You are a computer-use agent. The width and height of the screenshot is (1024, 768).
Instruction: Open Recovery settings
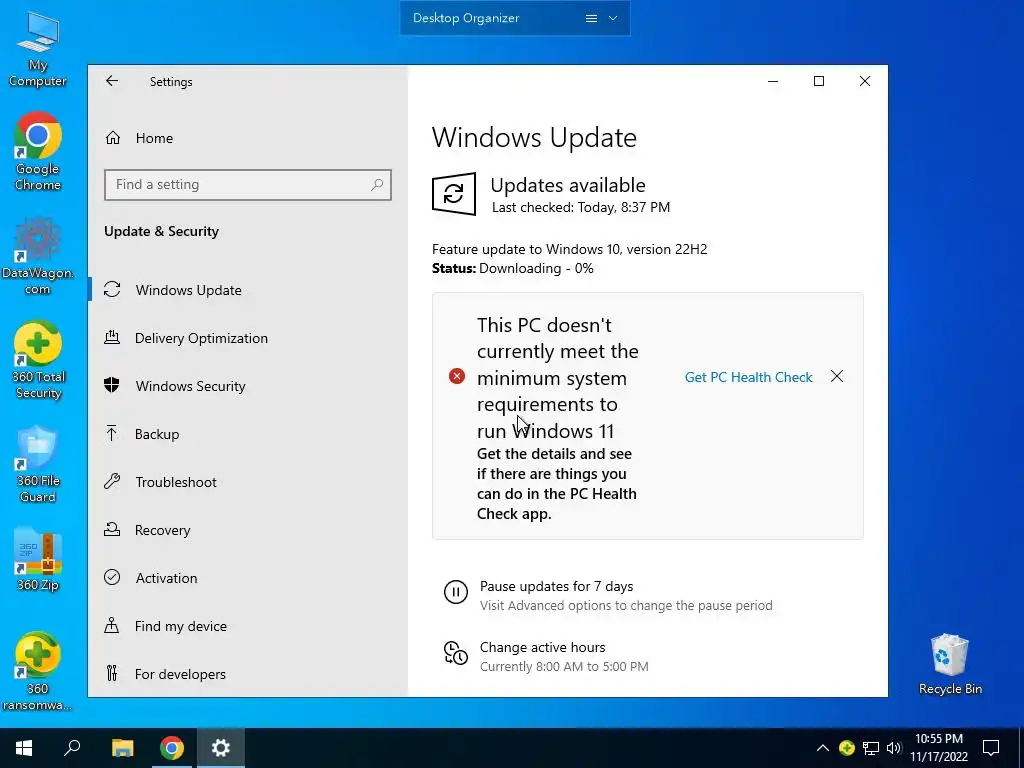click(248, 530)
